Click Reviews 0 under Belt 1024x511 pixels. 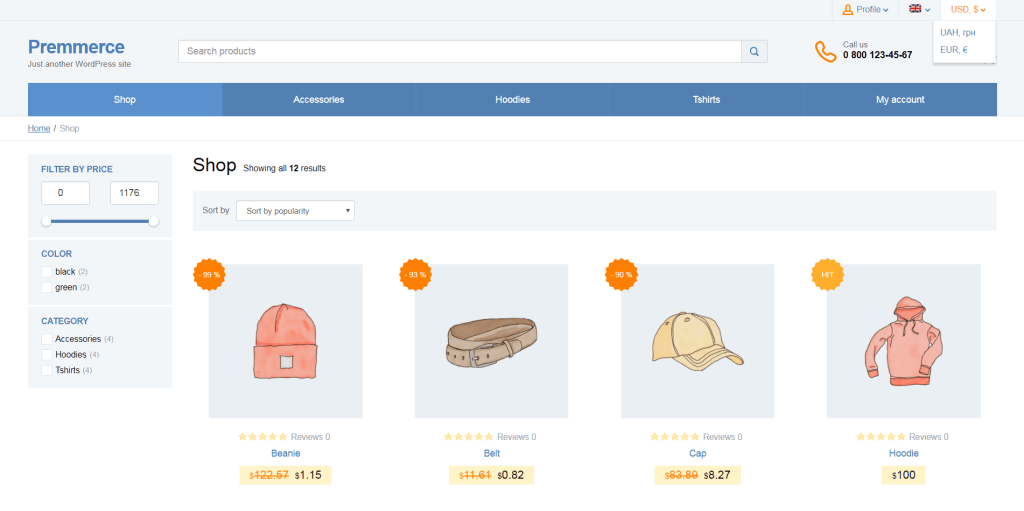517,437
